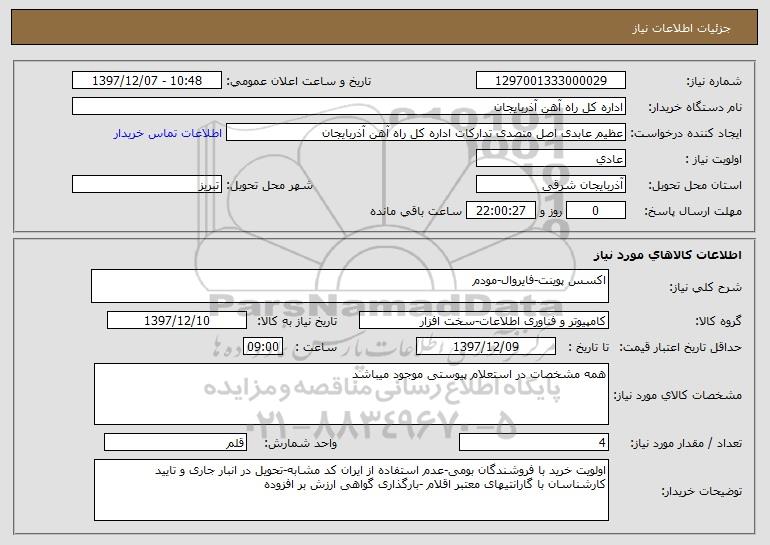Click the label مشخصات کالای مورد نیاز
This screenshot has width=770, height=545.
click(x=678, y=395)
